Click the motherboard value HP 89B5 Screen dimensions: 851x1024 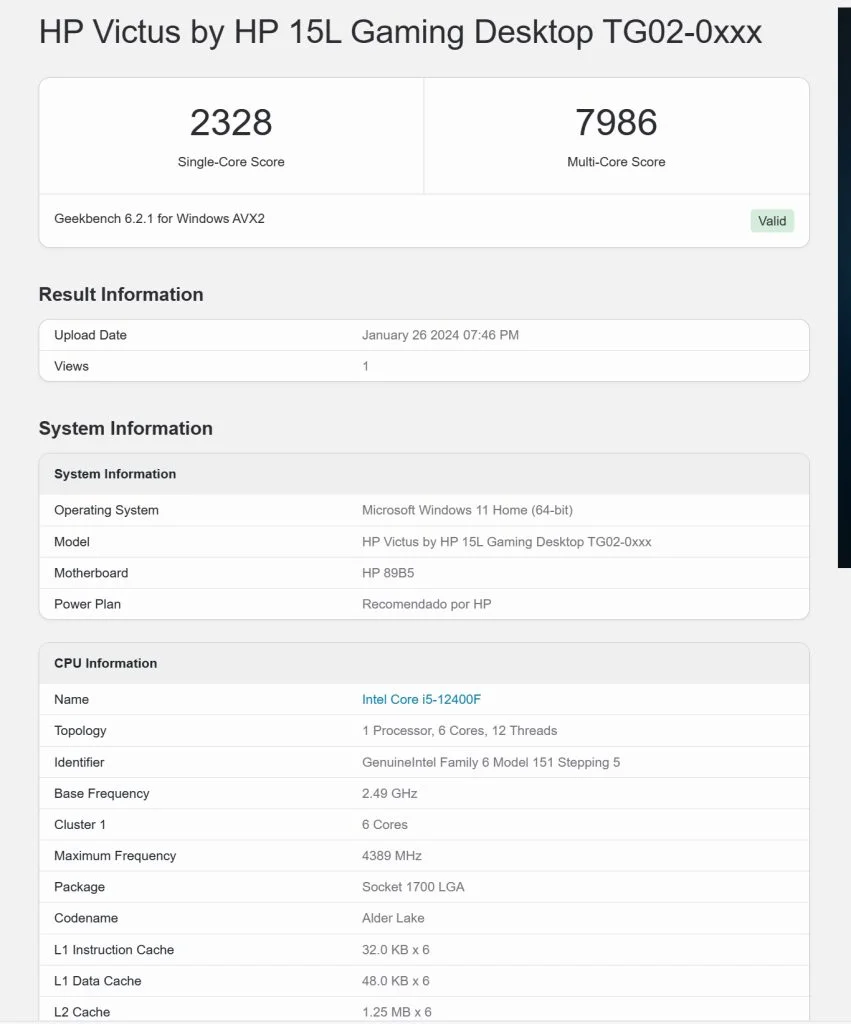click(388, 573)
